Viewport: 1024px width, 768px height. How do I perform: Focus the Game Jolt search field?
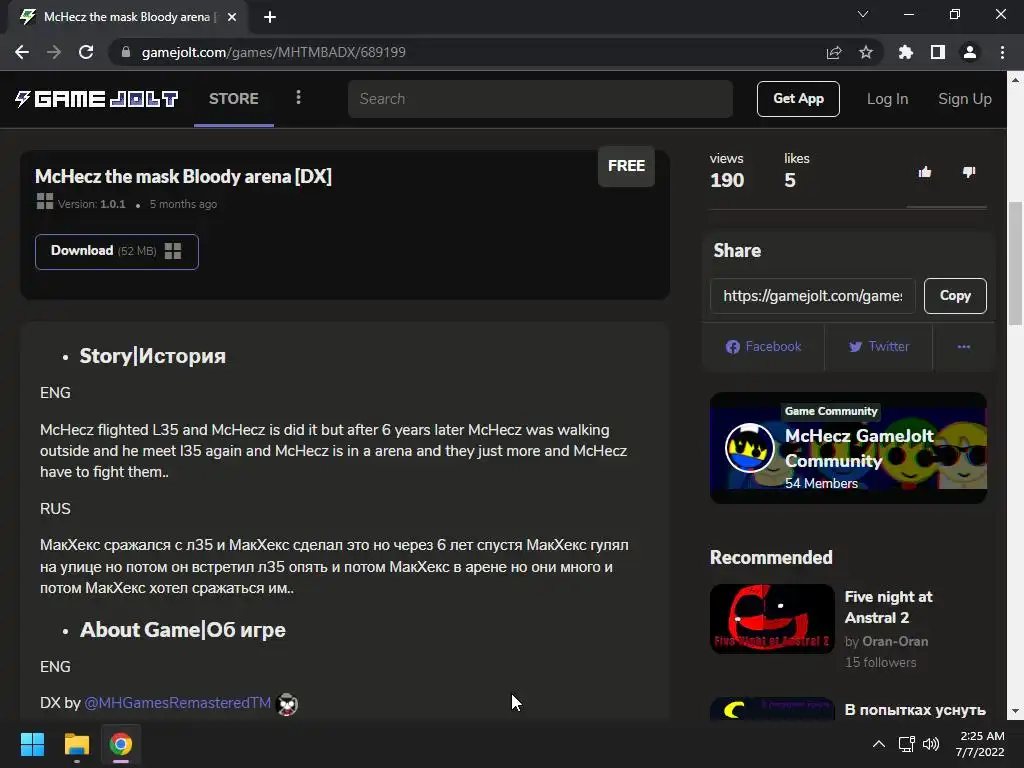tap(540, 99)
